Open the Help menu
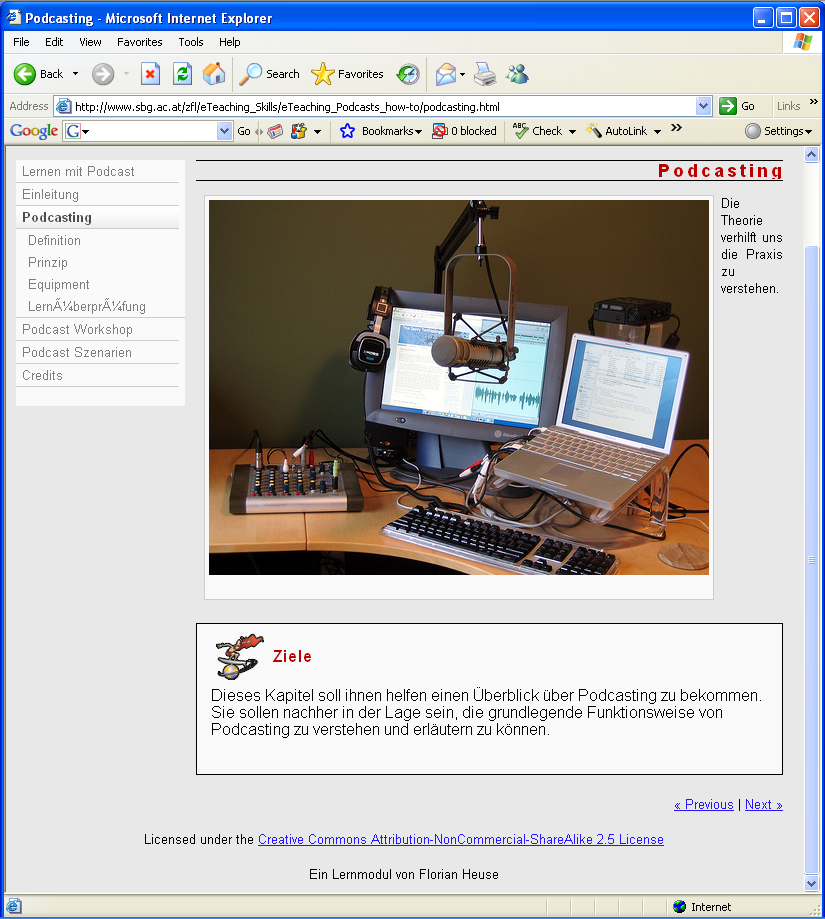Screen dimensions: 825x919 230,42
